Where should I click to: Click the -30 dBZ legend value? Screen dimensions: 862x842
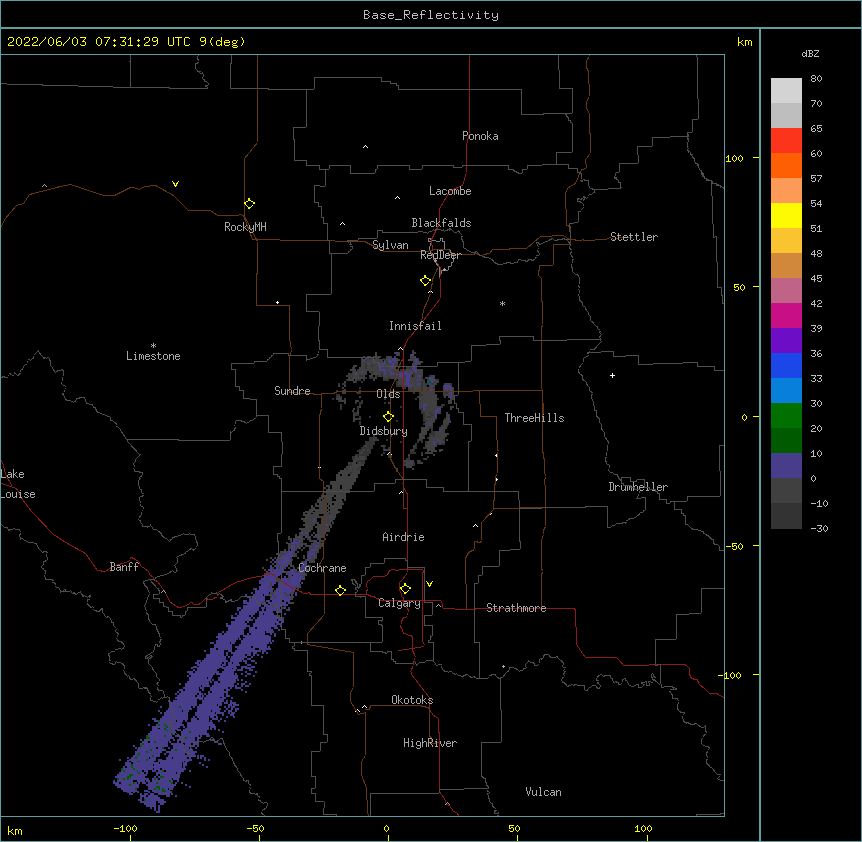(x=819, y=529)
